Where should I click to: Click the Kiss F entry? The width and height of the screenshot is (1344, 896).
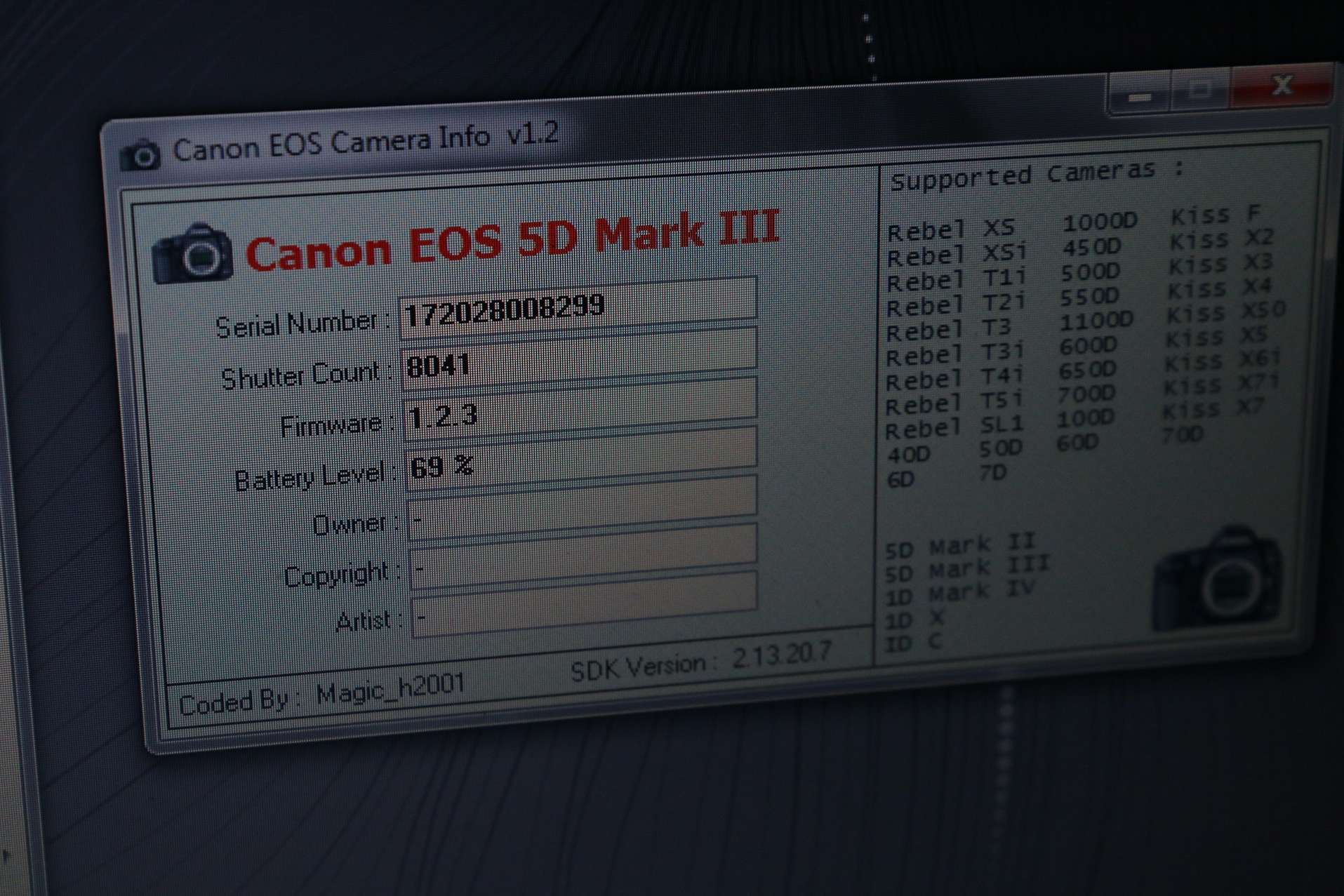1216,214
